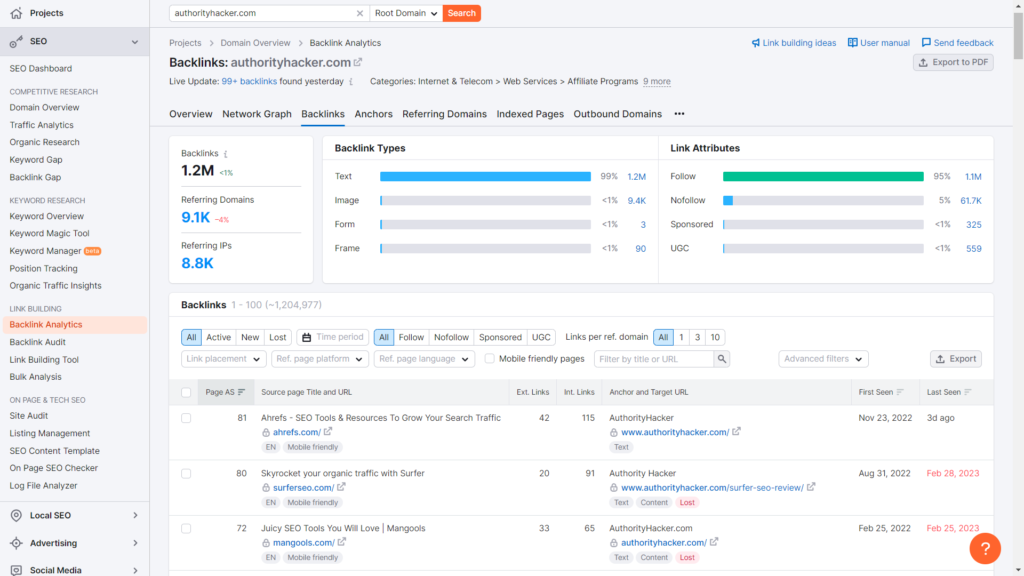Click sort icon on Last Seen column
The image size is (1024, 576).
tap(968, 392)
